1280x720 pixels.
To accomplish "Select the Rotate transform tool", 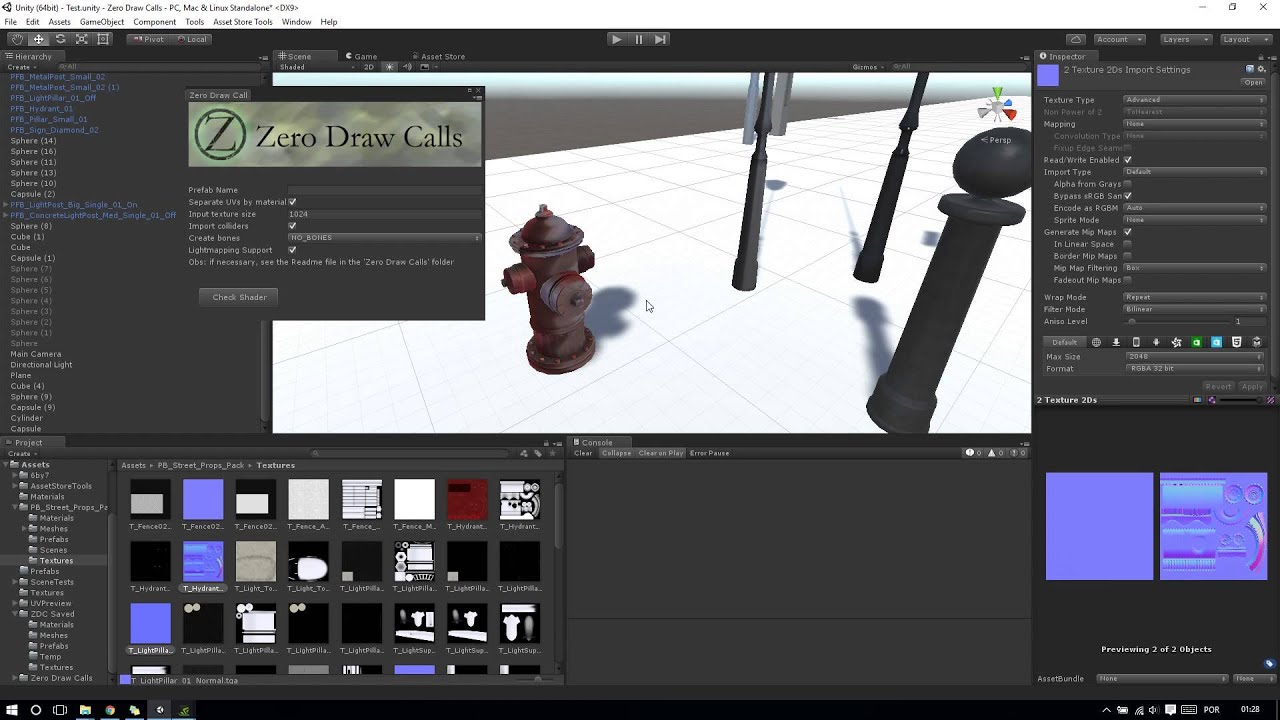I will click(x=60, y=39).
